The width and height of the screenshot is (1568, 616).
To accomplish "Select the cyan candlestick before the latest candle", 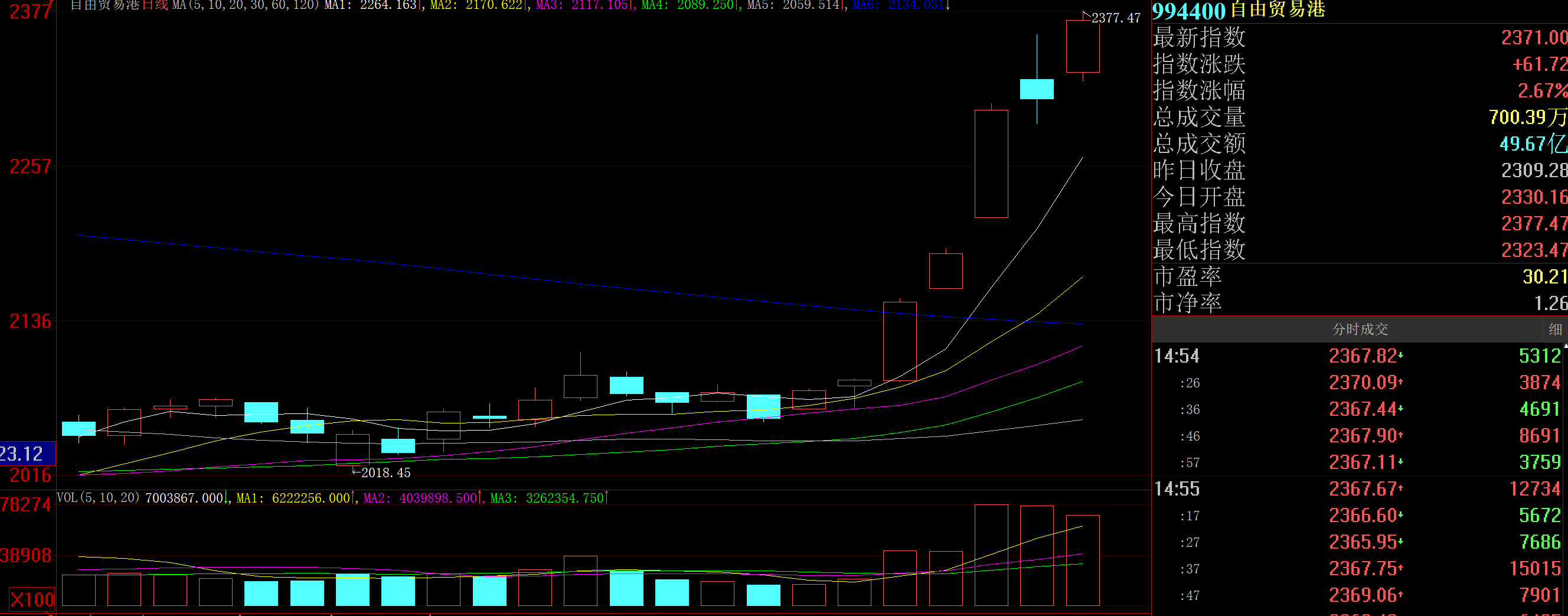I will point(1037,89).
